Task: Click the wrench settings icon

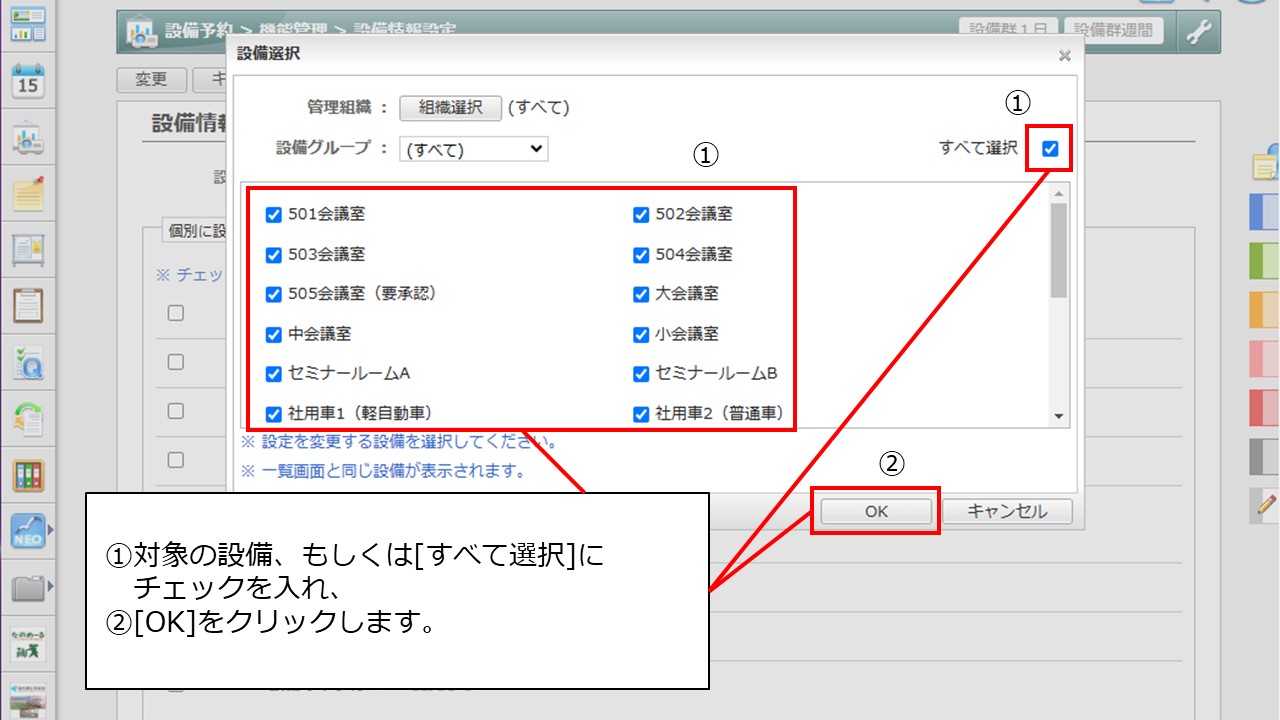Action: pyautogui.click(x=1198, y=32)
